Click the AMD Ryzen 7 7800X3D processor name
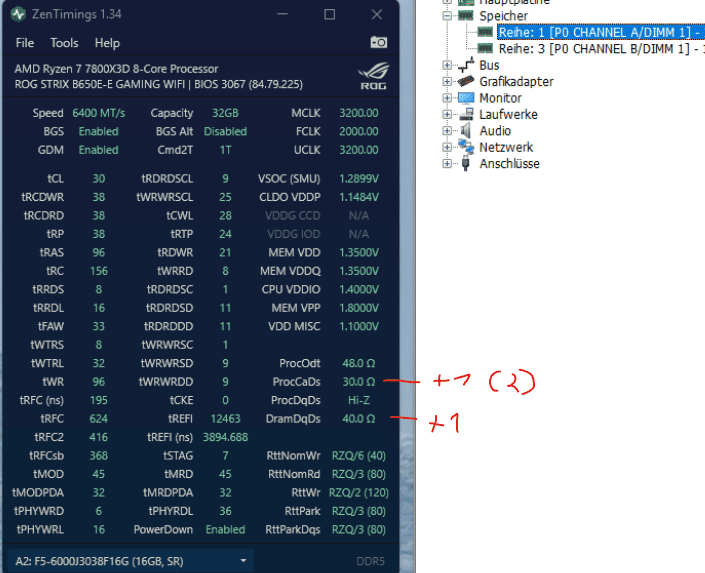 (x=116, y=69)
